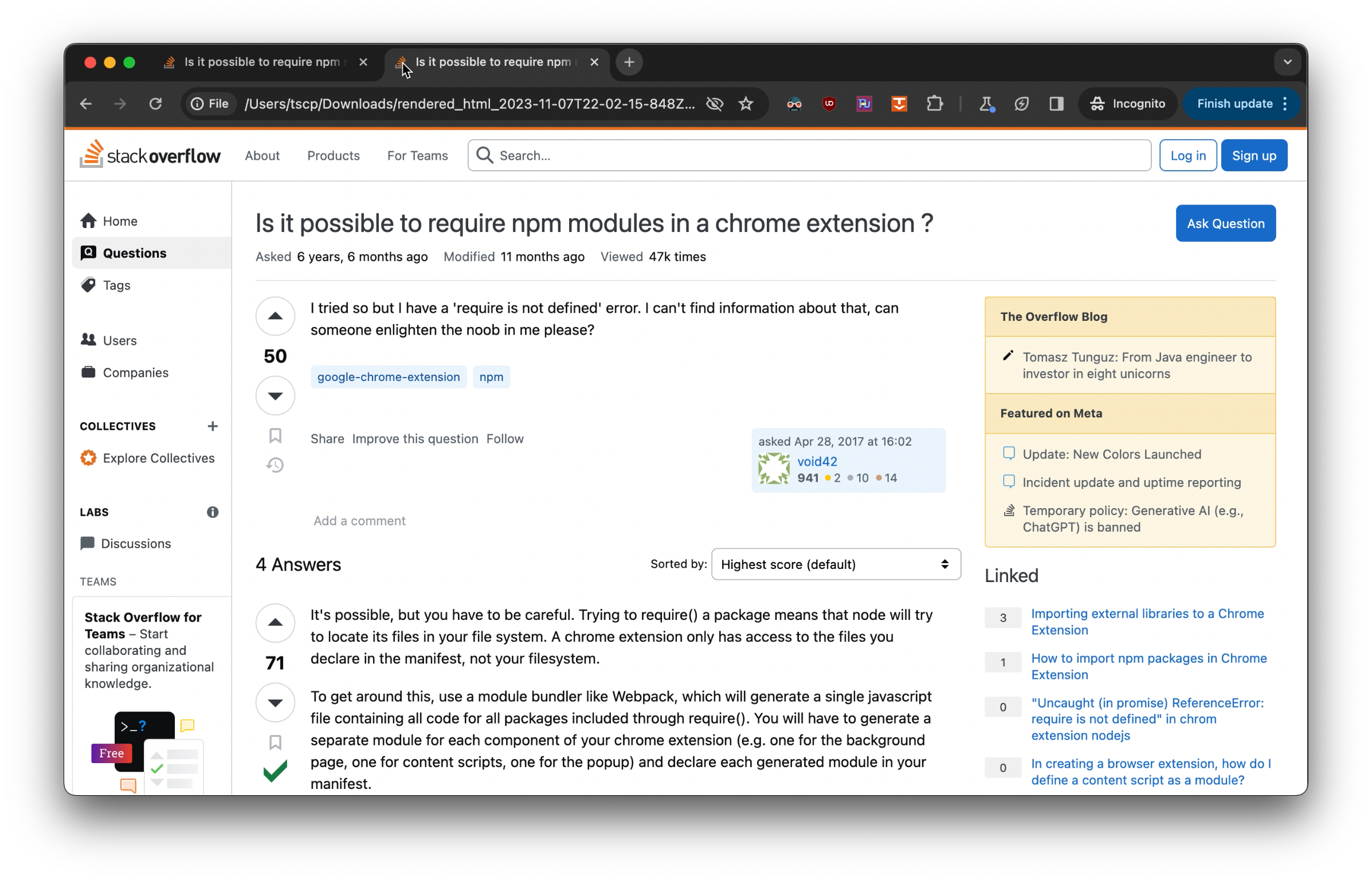Open the google-chrome-extension tag link
Screen dimensions: 1372x880
(x=389, y=377)
